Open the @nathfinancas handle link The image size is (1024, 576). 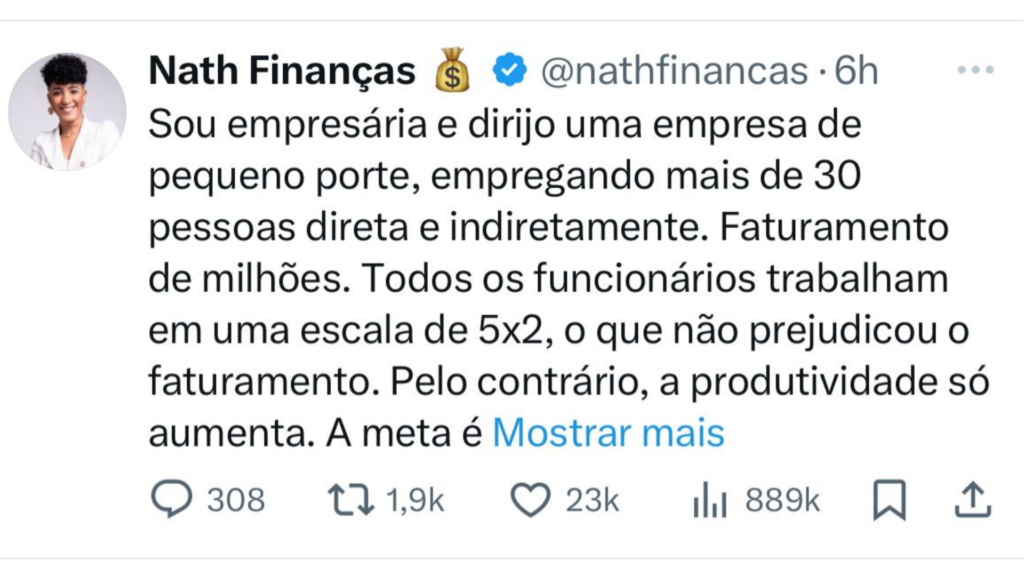(x=674, y=71)
